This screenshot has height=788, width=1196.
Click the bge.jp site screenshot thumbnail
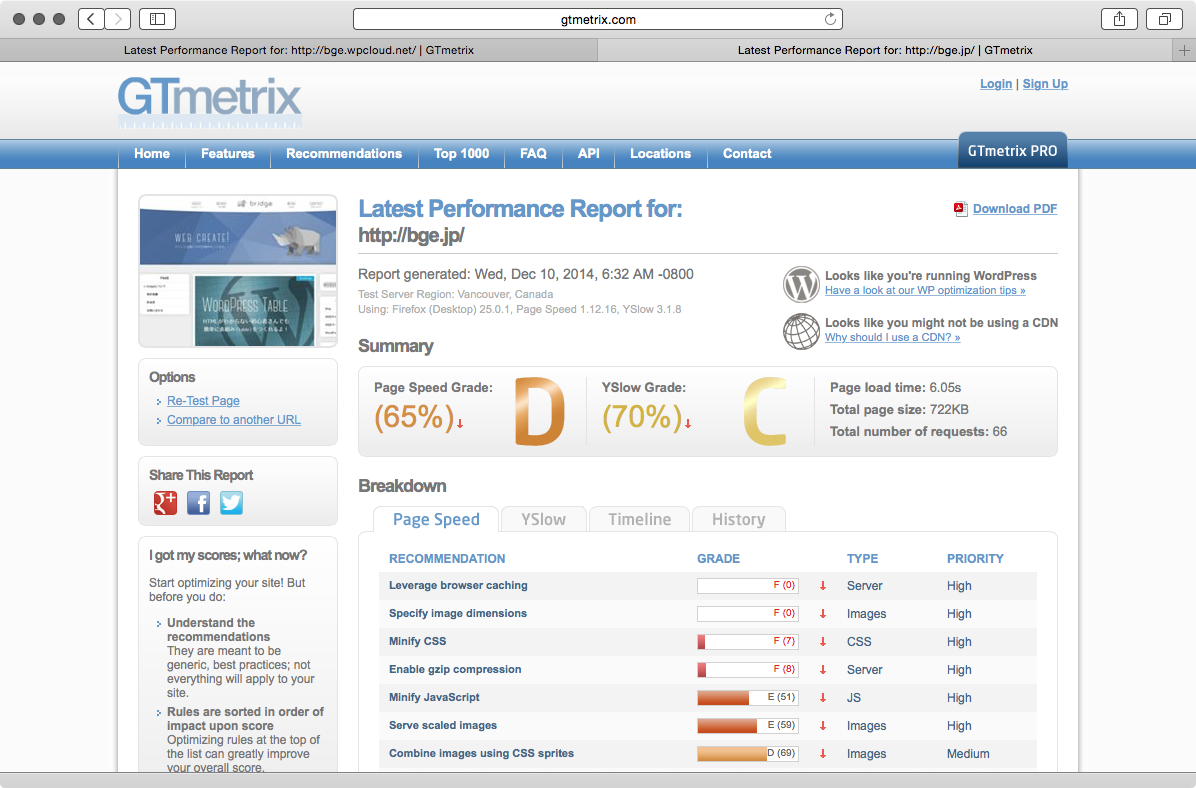[x=238, y=271]
